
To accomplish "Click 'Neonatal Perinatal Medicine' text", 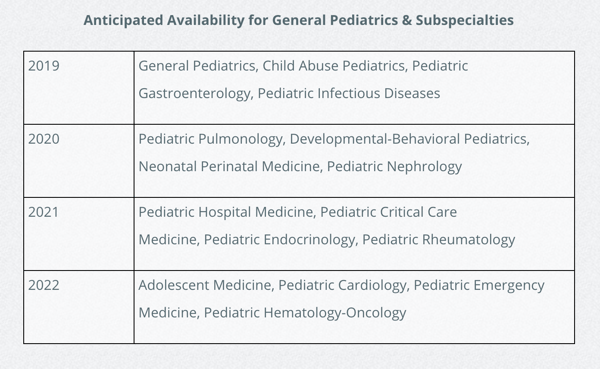I will (x=229, y=167).
